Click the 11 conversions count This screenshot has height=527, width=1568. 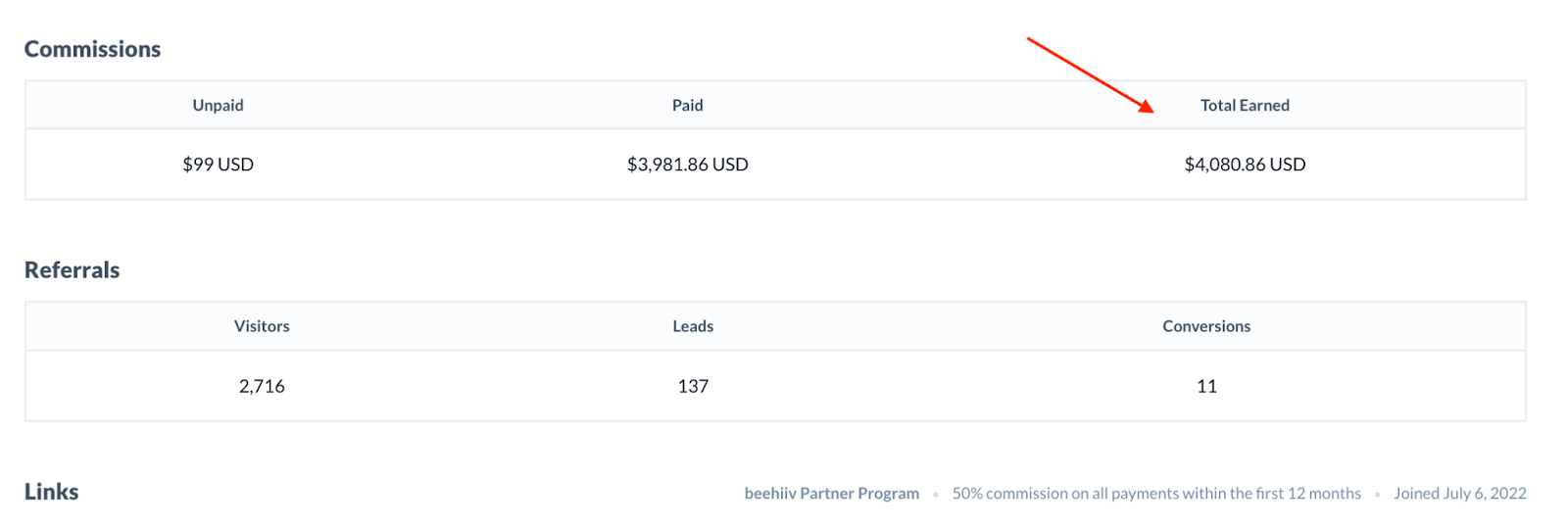click(1206, 386)
